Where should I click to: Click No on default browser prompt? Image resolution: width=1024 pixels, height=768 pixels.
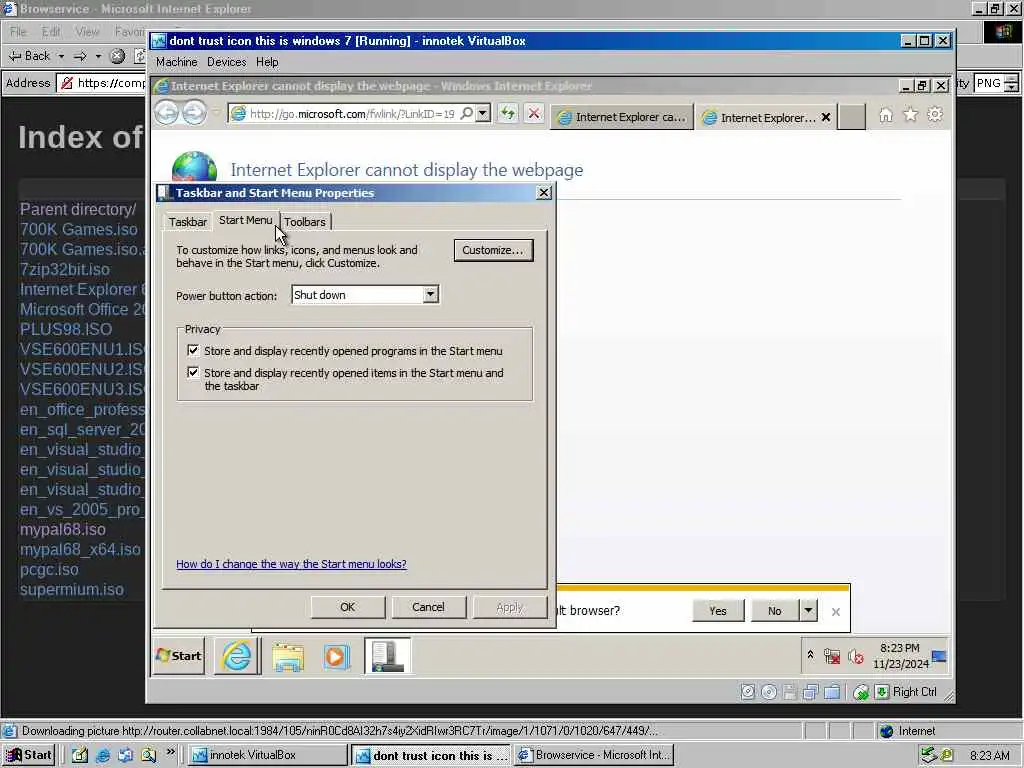point(775,611)
